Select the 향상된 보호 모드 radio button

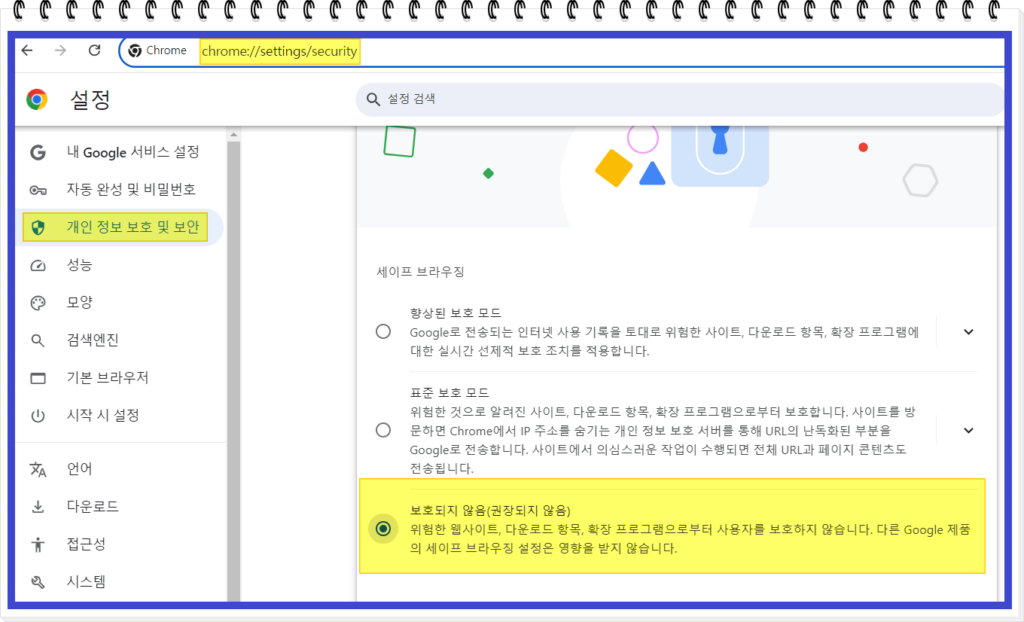pyautogui.click(x=383, y=331)
